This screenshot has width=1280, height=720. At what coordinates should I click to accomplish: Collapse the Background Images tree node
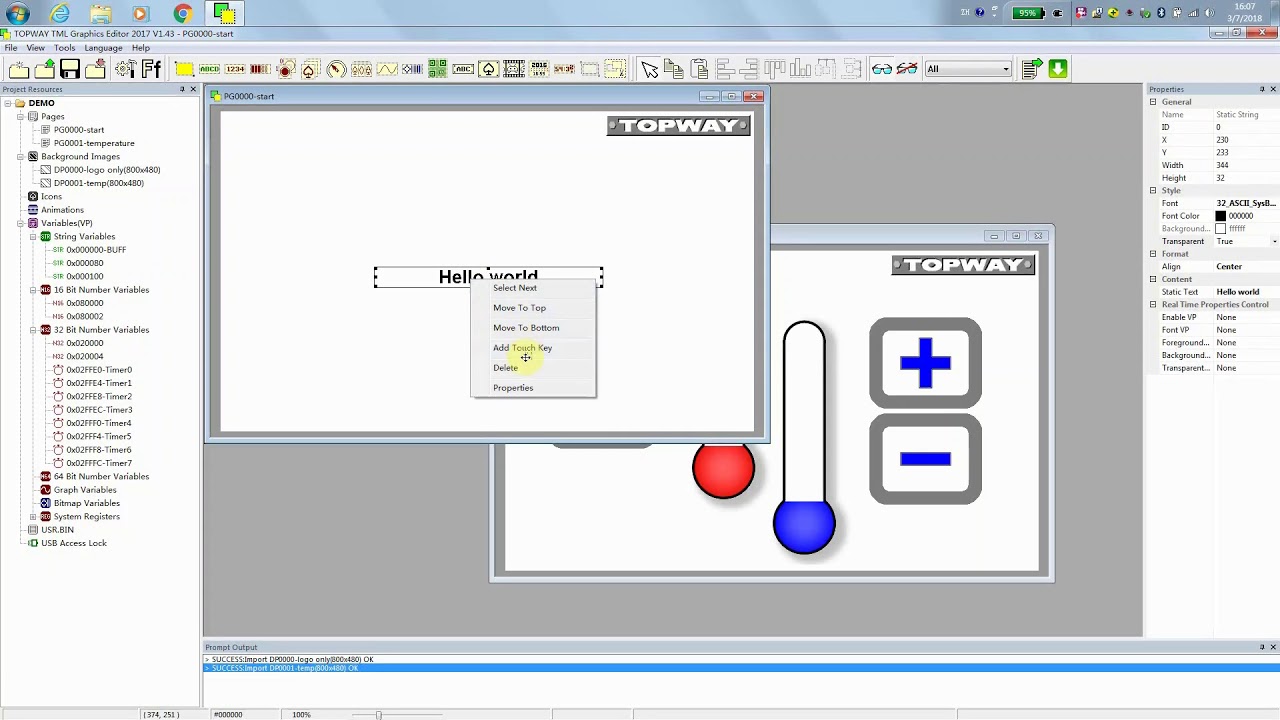click(x=19, y=156)
